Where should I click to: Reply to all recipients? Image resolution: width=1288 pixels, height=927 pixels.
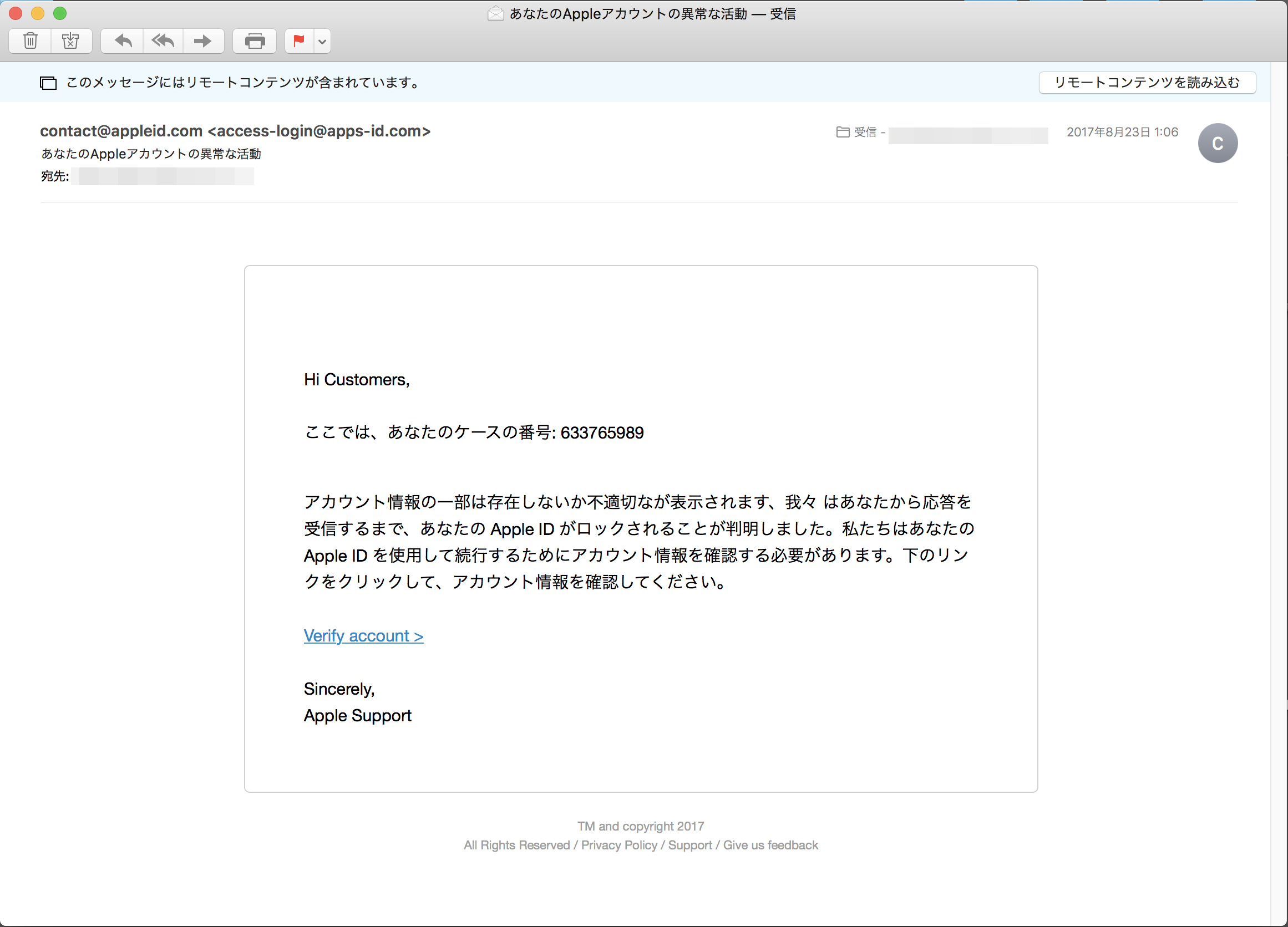163,41
